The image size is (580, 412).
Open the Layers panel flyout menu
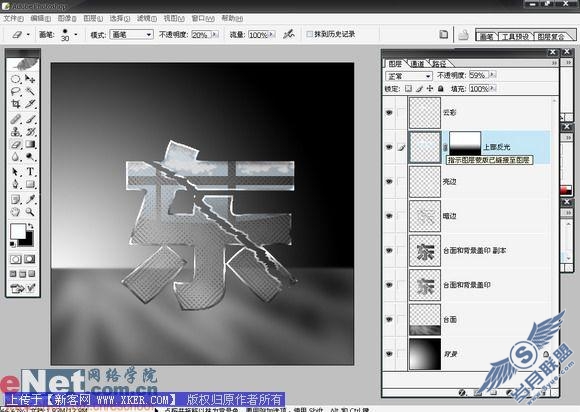point(554,63)
